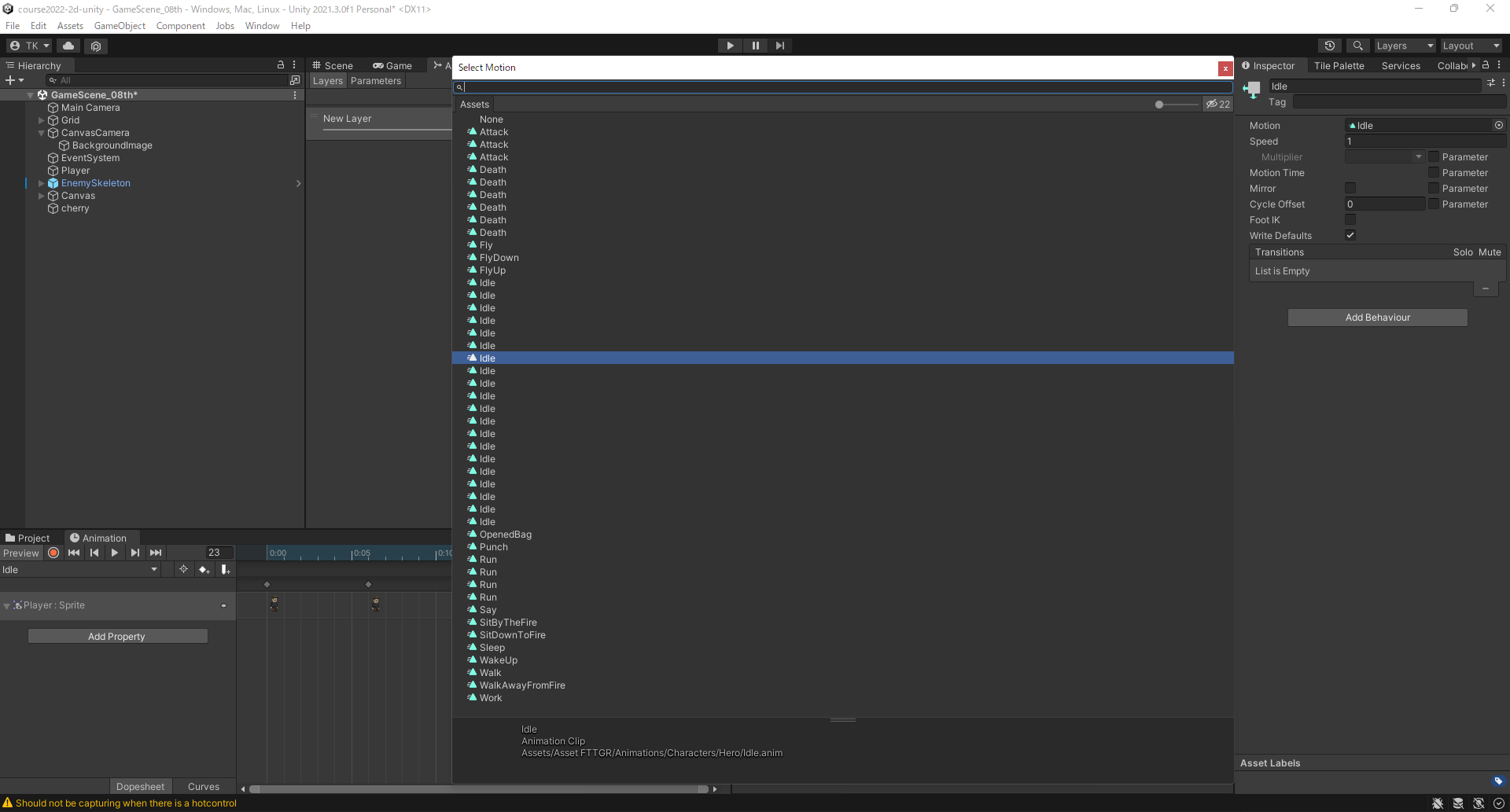
Task: Click the Unity activity status icon at bottom right
Action: 1499,803
